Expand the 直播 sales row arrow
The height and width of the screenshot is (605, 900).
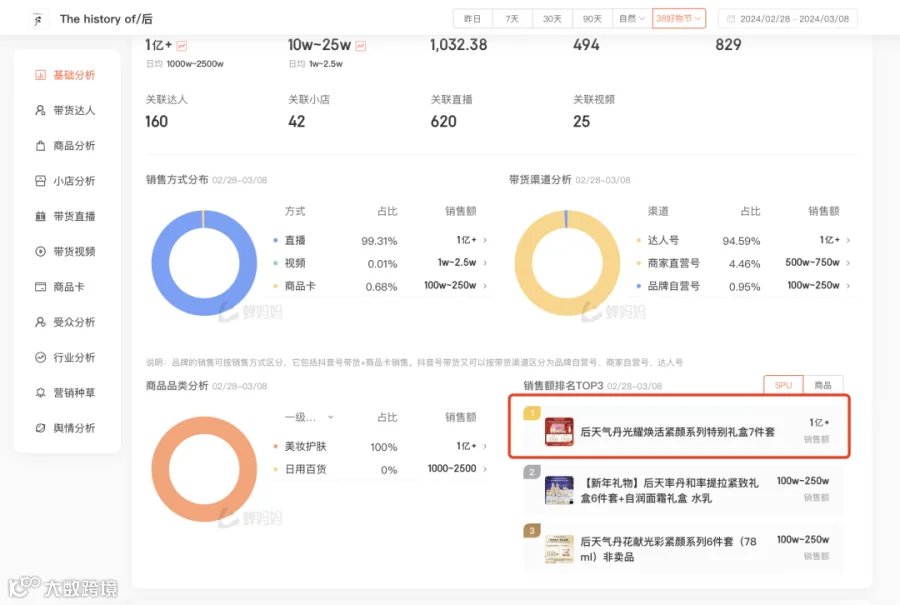(x=485, y=241)
